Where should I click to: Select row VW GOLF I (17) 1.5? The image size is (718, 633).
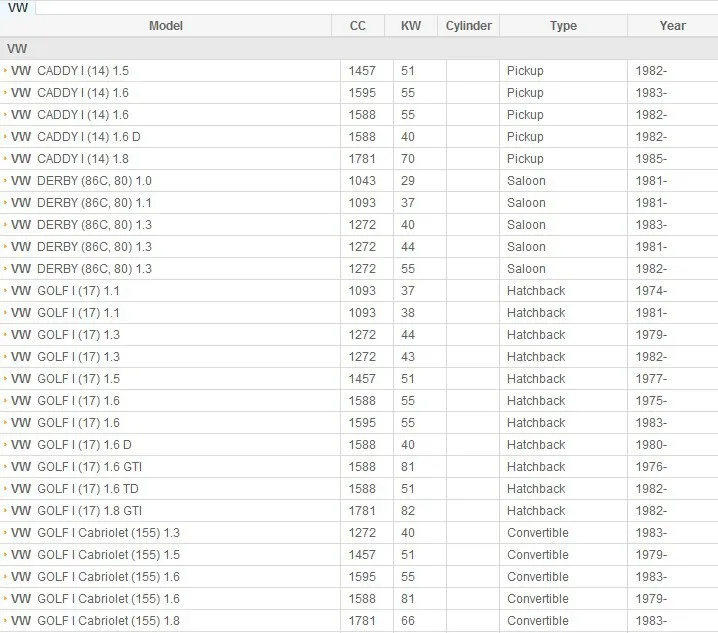point(359,379)
